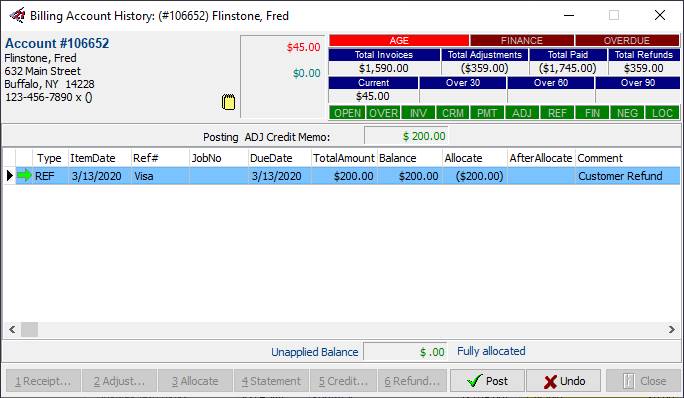
Task: Post the refund with the Post button
Action: pos(487,381)
